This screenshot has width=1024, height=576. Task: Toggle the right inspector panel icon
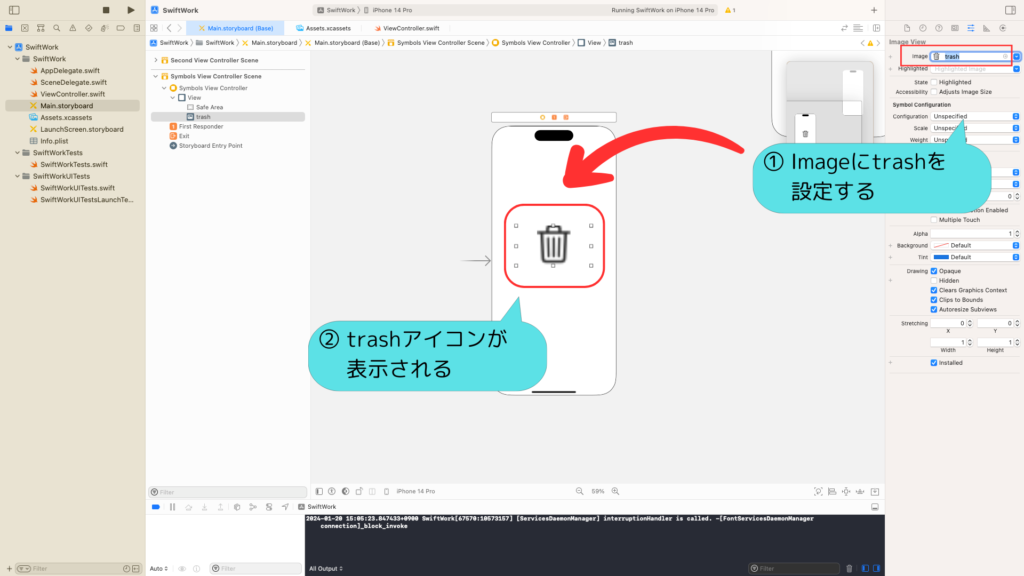[1010, 10]
